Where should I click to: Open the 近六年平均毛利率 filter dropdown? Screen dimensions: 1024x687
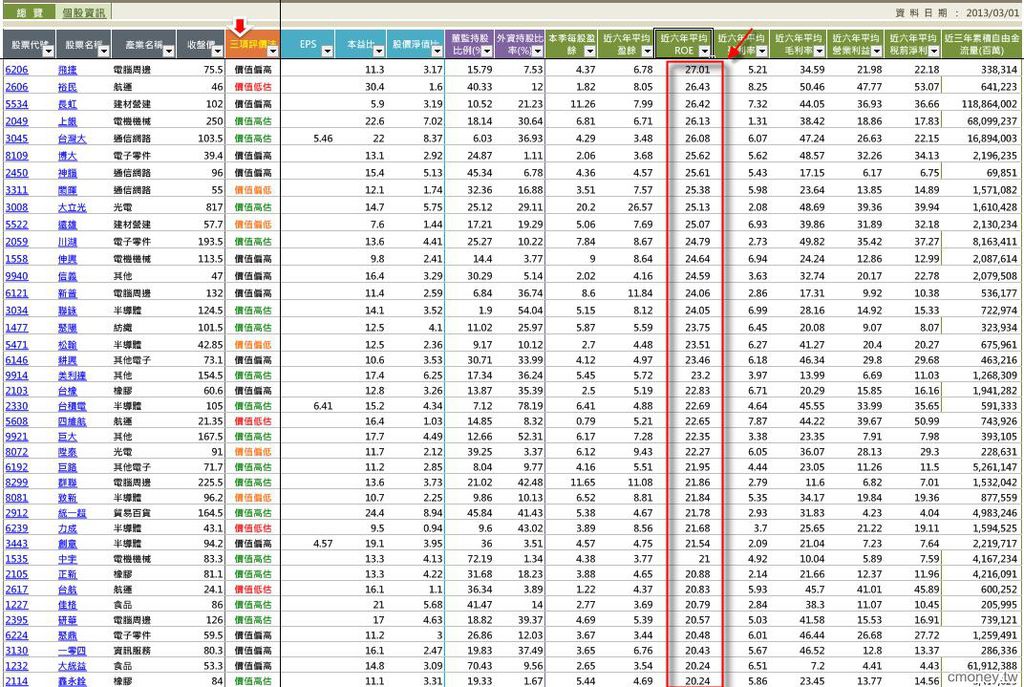tap(819, 51)
